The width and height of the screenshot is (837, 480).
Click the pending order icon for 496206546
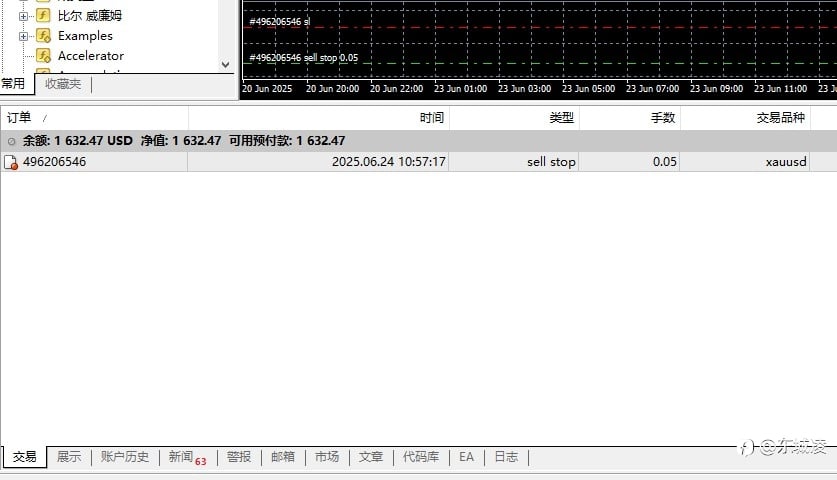[x=11, y=162]
